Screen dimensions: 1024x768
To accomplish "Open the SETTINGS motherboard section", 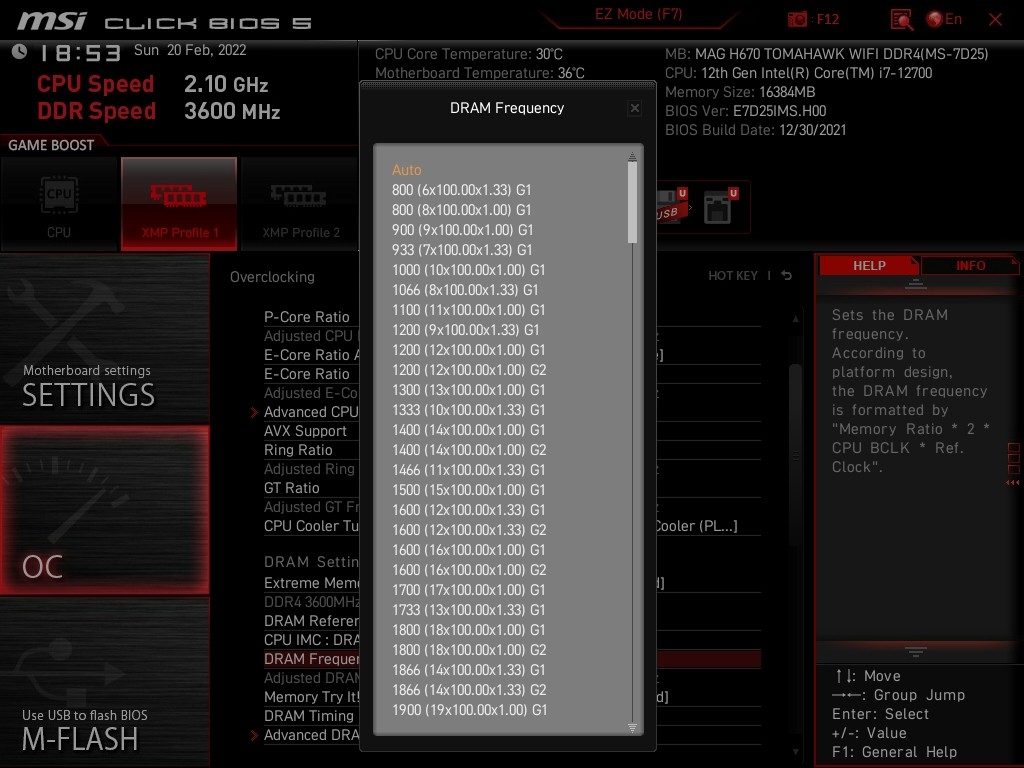I will (x=104, y=338).
